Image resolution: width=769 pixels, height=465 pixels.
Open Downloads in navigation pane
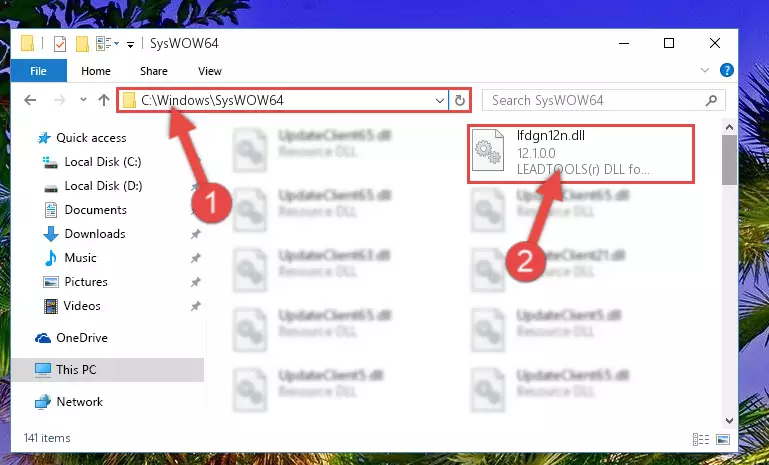pyautogui.click(x=95, y=234)
